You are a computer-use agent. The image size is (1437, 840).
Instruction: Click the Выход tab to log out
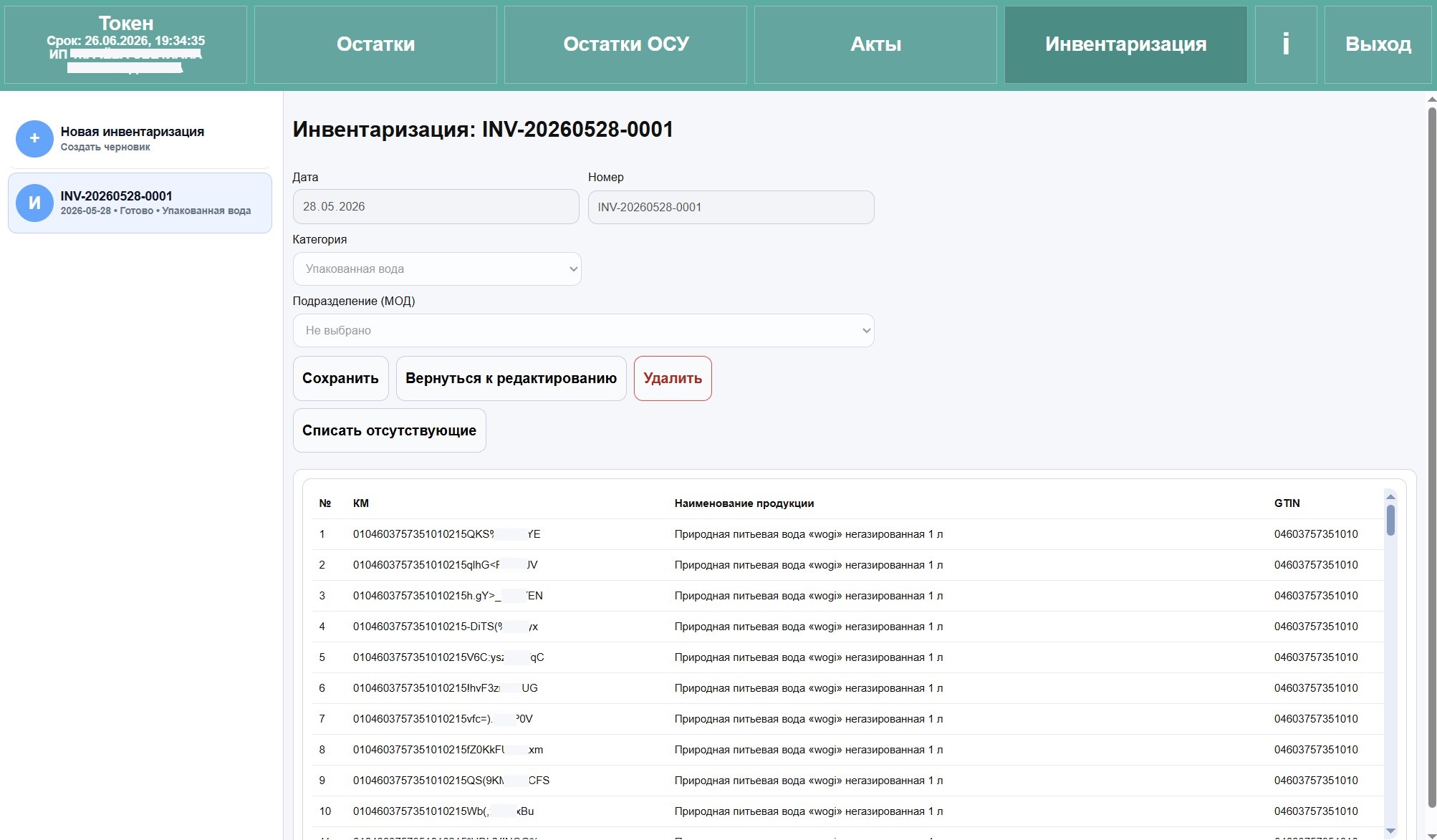point(1378,44)
